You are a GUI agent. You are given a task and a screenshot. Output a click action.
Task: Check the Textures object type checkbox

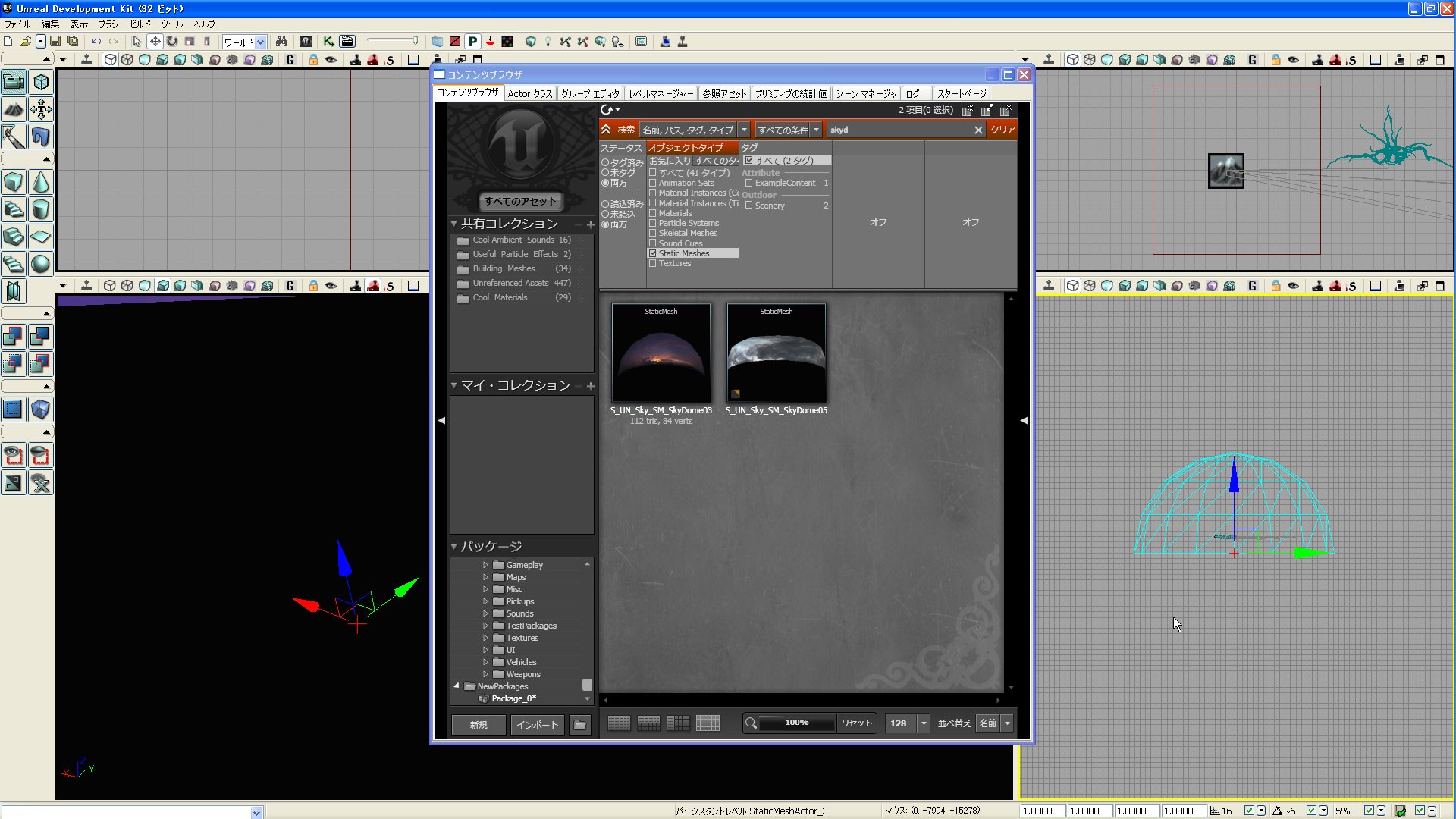[x=652, y=264]
